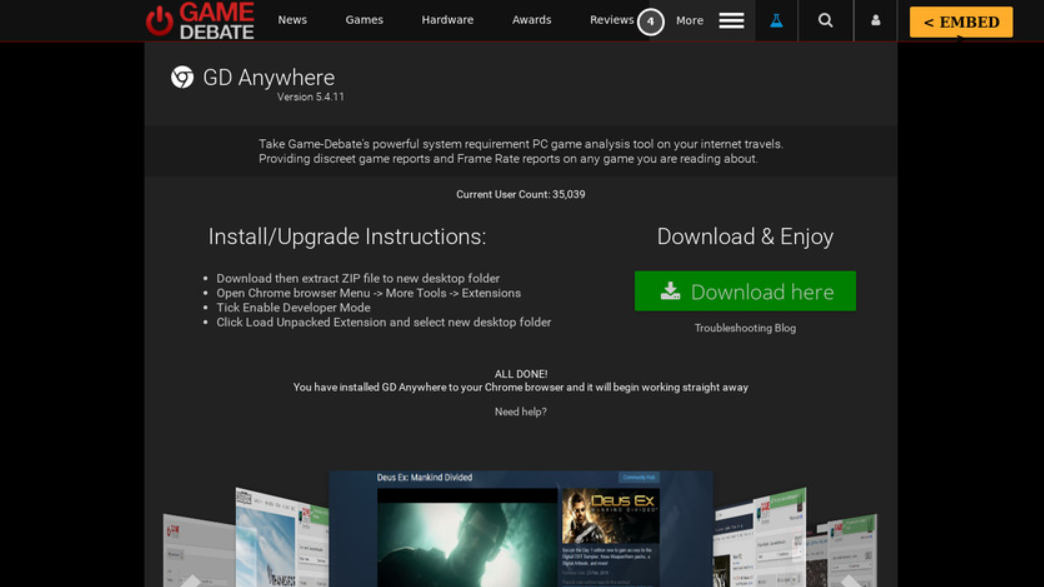Open the Hardware menu item

click(447, 20)
